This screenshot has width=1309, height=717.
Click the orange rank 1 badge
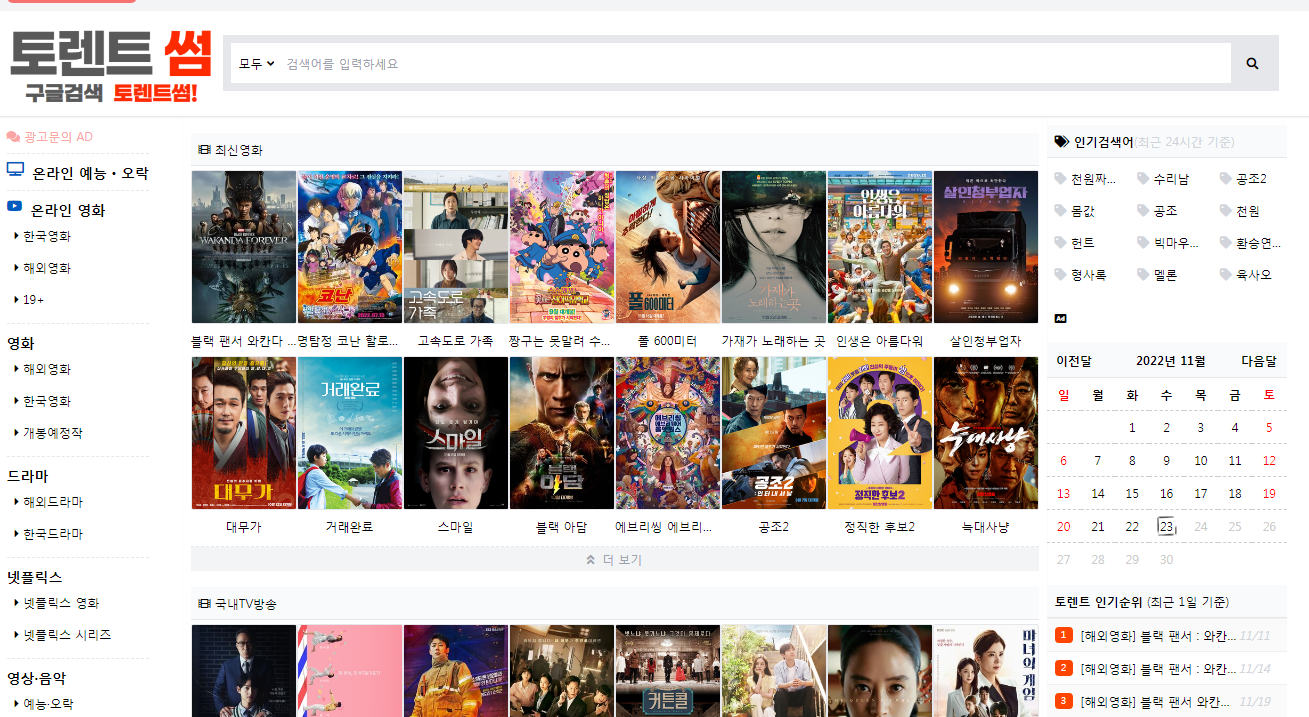click(1064, 635)
